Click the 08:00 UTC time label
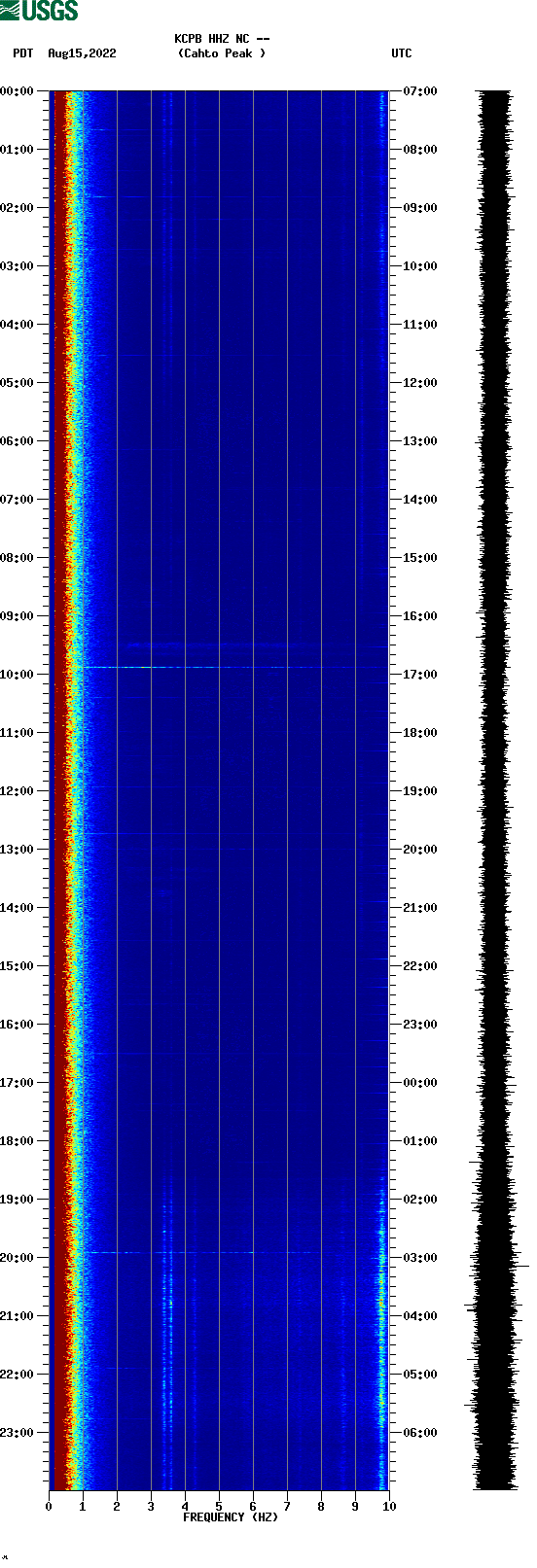 (420, 150)
